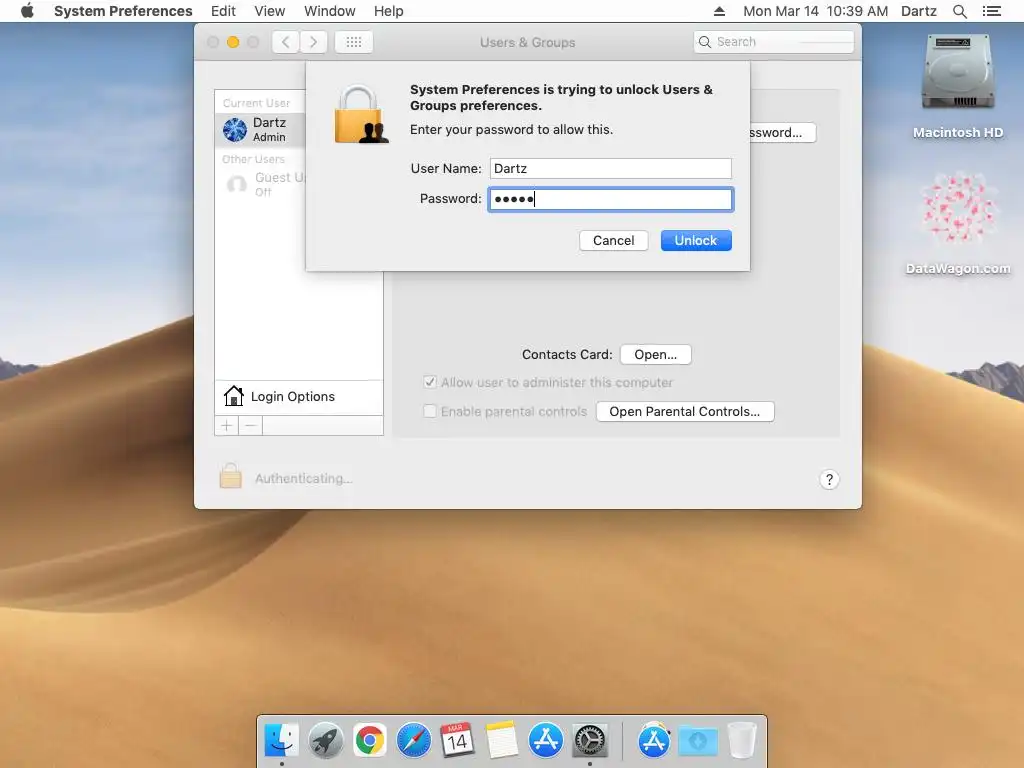Click the yellow minimize window button
Screen dimensions: 1024x768
click(233, 42)
